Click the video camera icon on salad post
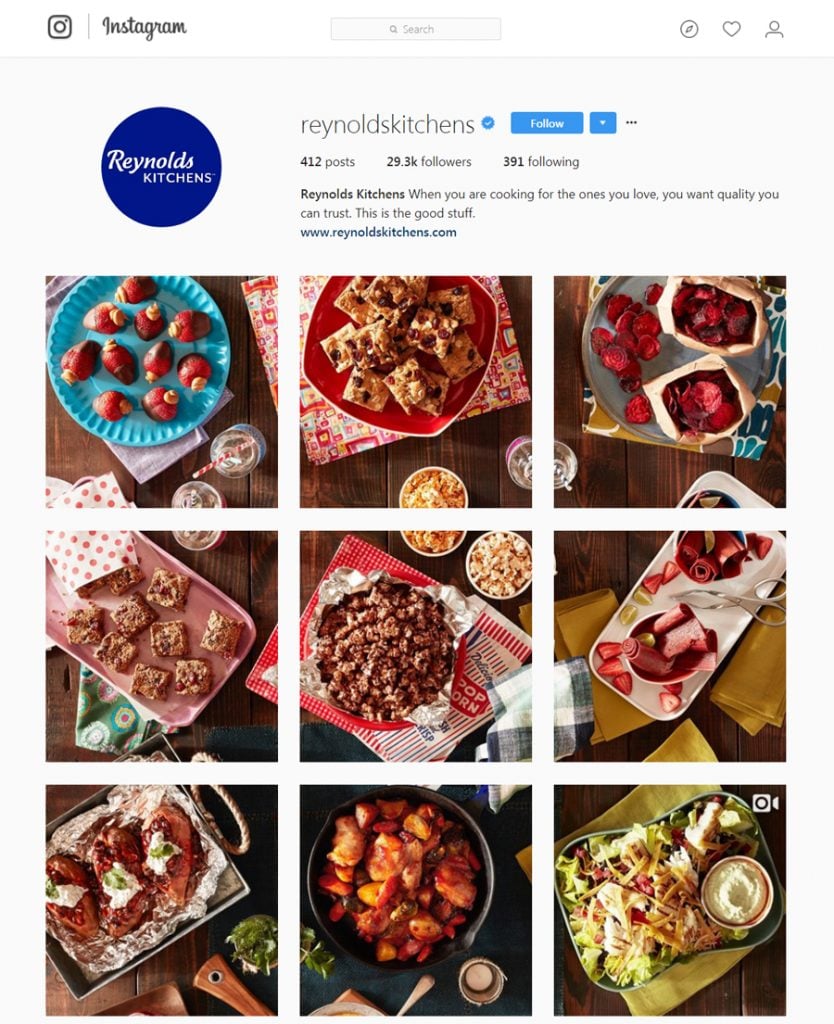Screen dimensions: 834x1024 coord(765,803)
